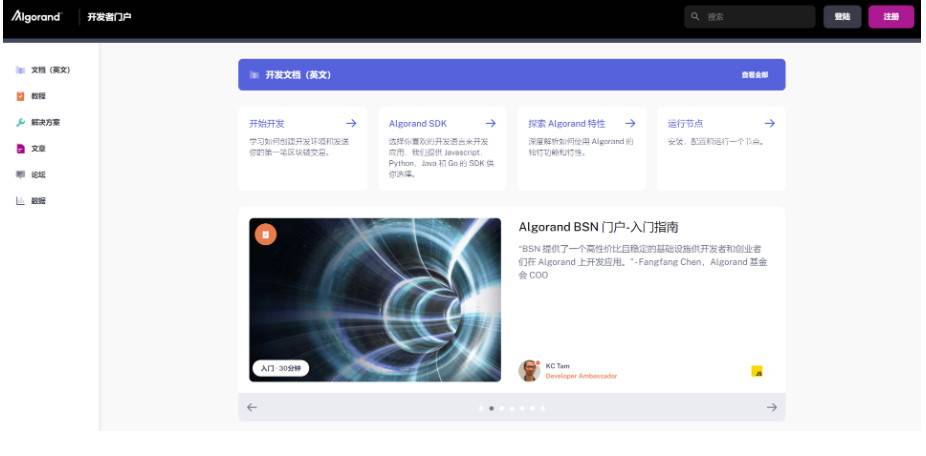
Task: Open the Algorand BSN 门户-入门指南 title
Action: [598, 227]
